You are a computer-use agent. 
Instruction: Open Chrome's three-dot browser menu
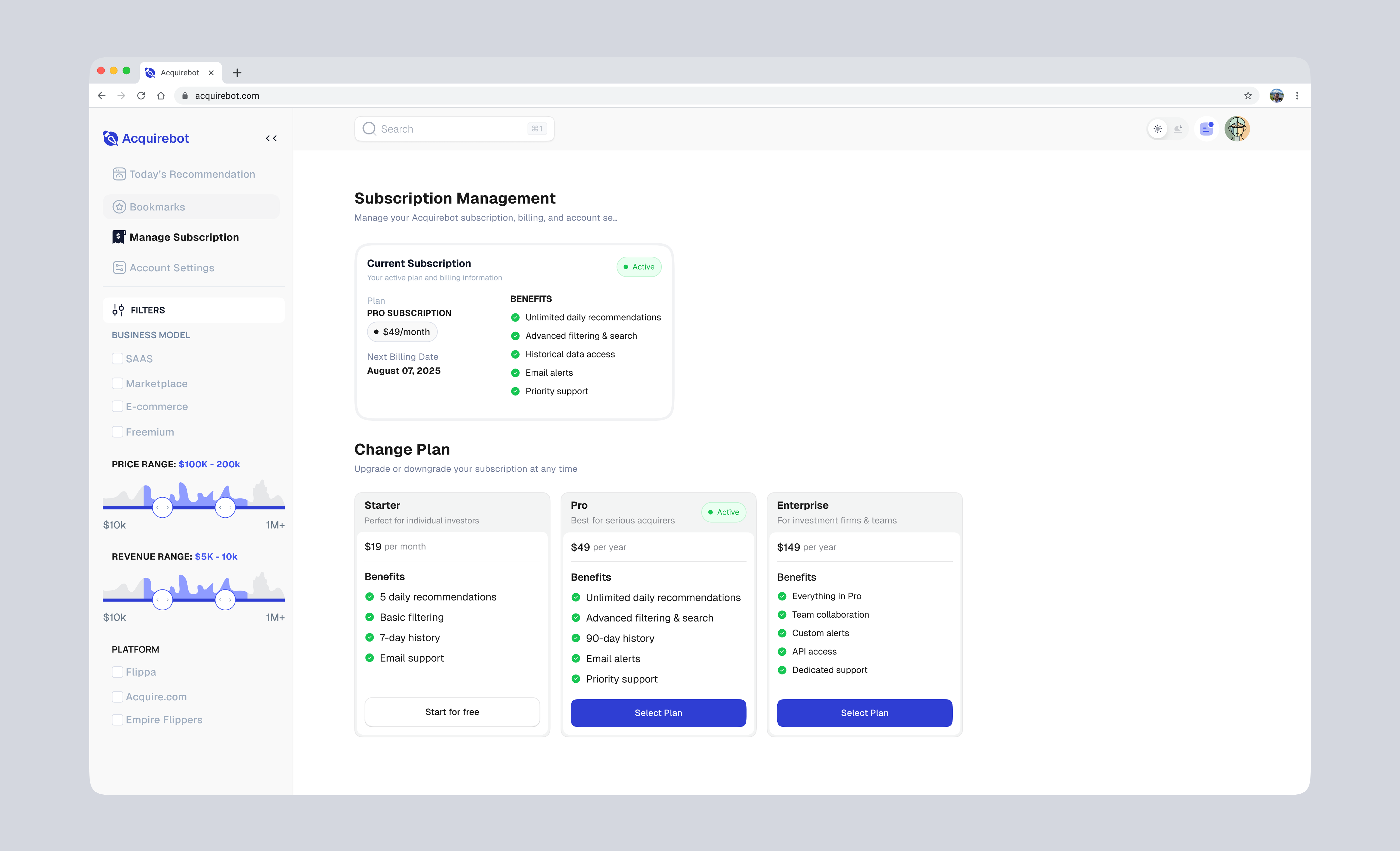[1297, 95]
